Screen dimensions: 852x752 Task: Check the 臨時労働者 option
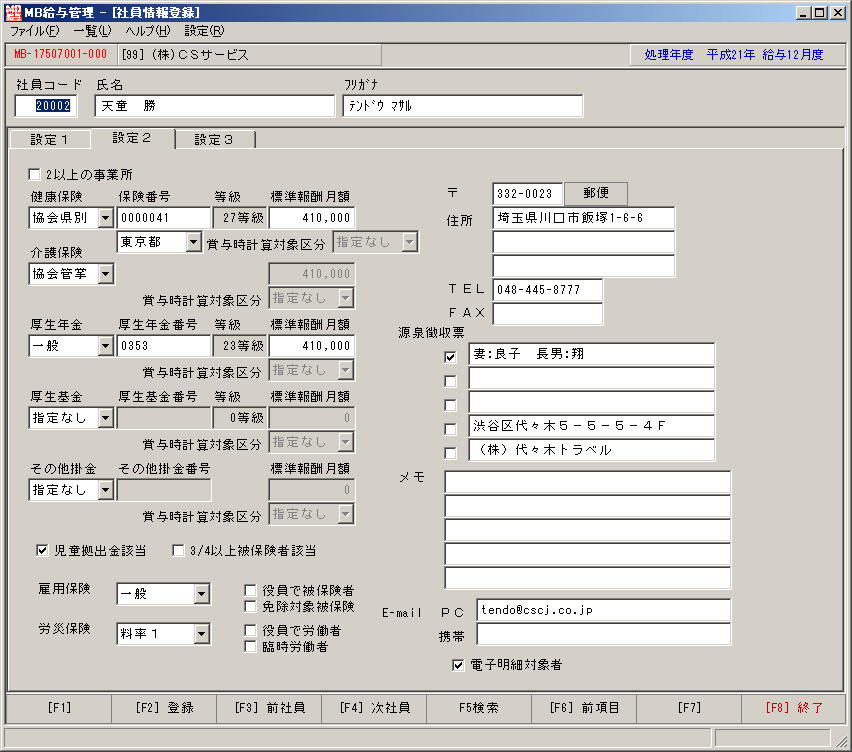click(250, 647)
